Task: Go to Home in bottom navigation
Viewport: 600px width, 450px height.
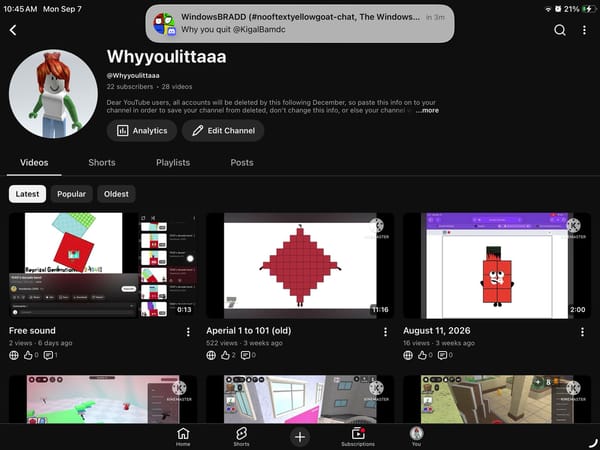Action: coord(183,437)
